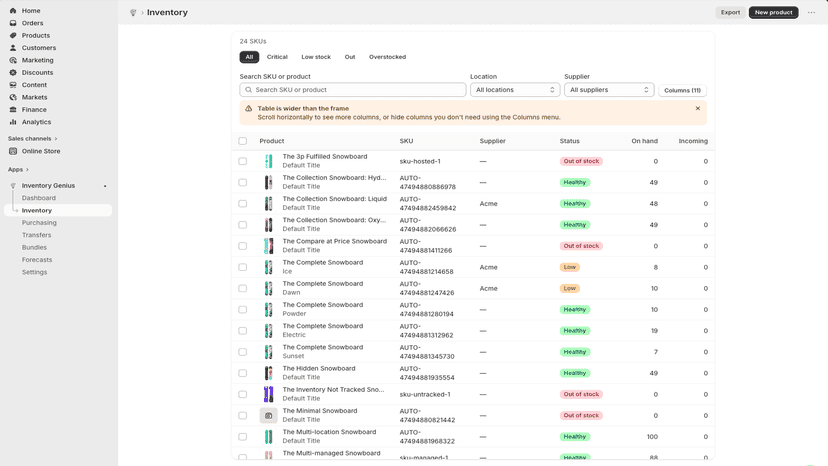Open the Analytics bar chart icon
The height and width of the screenshot is (466, 828).
coord(13,122)
